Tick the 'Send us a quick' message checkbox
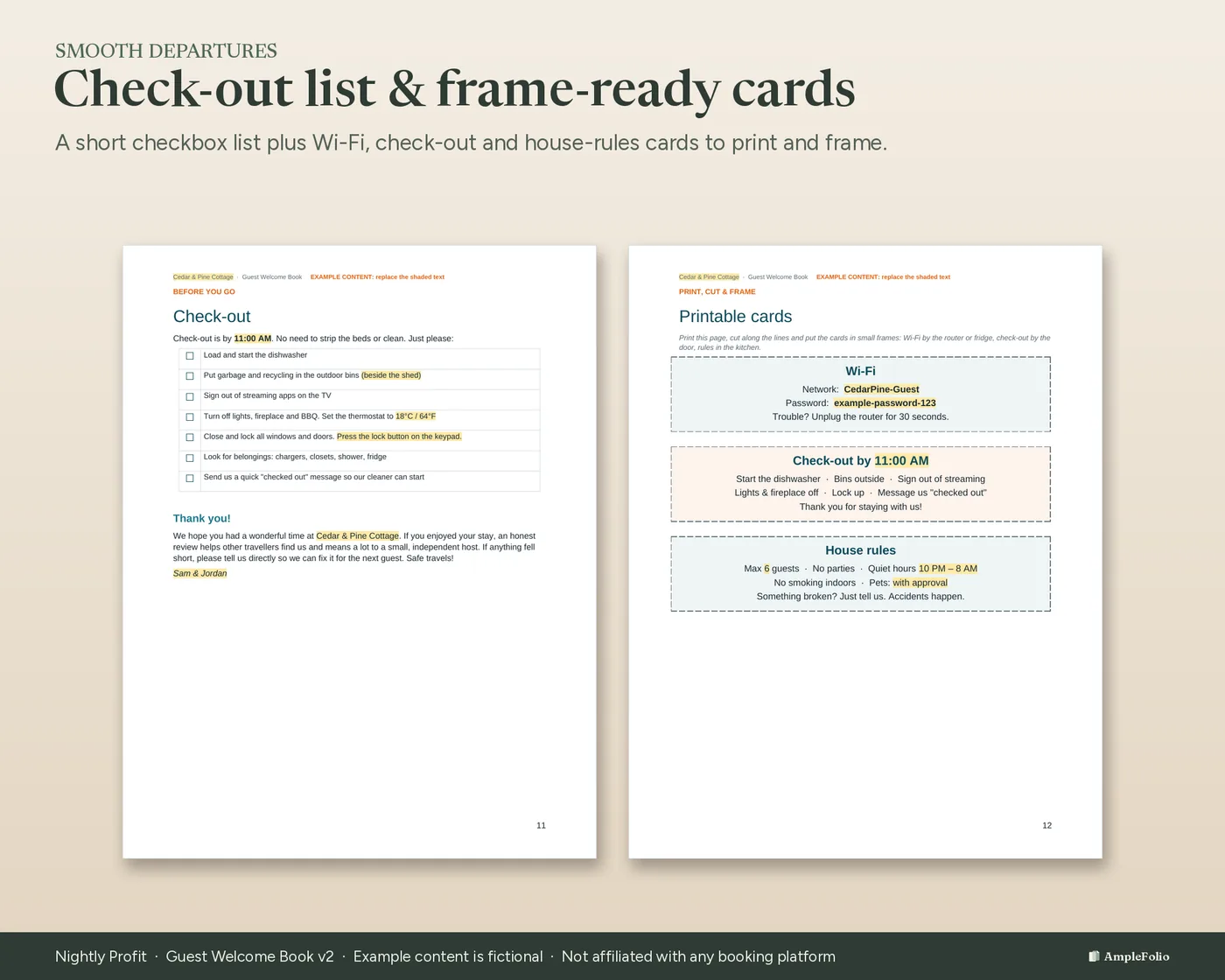 point(190,479)
